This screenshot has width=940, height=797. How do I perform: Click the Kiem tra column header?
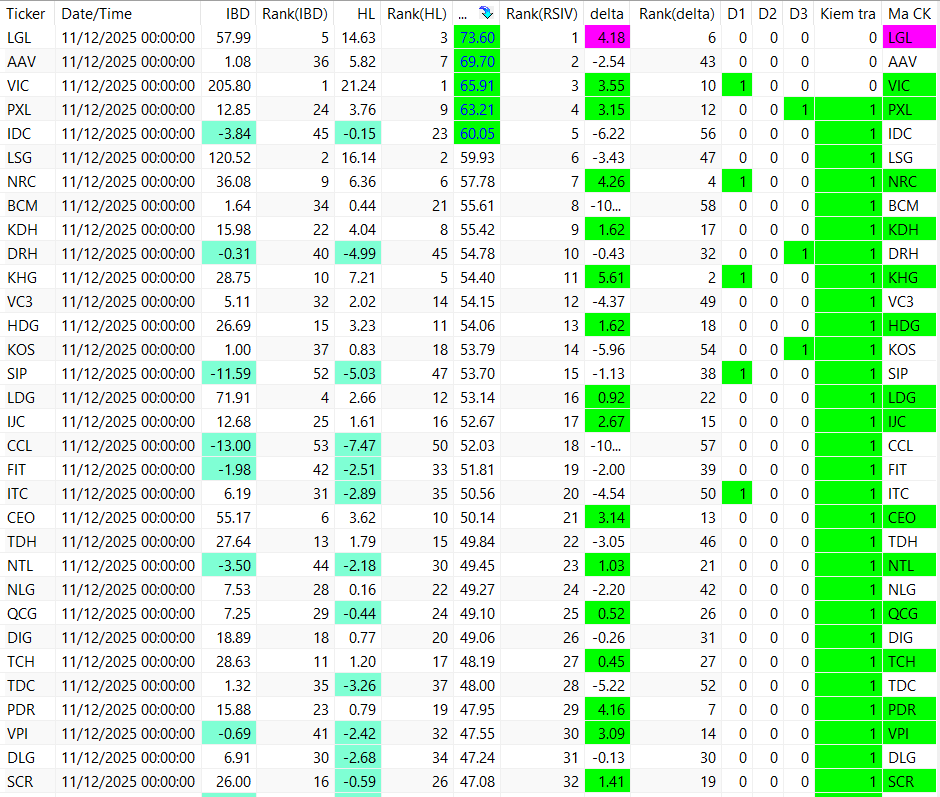[848, 13]
